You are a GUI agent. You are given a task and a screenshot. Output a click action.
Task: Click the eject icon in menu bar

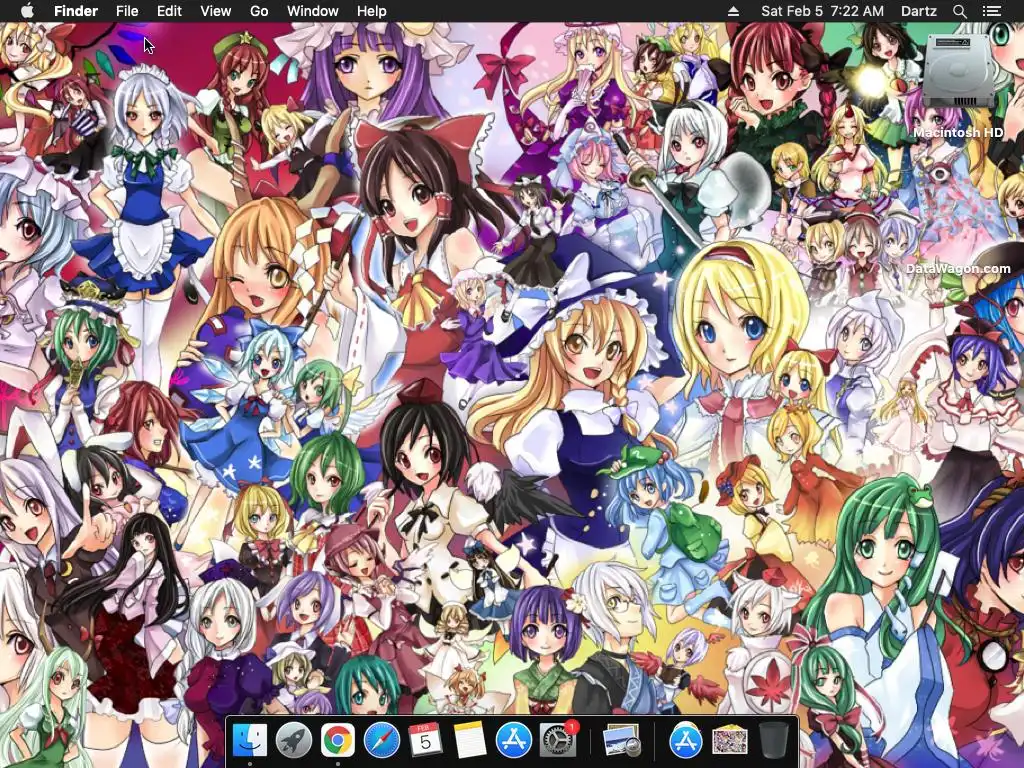[x=733, y=11]
